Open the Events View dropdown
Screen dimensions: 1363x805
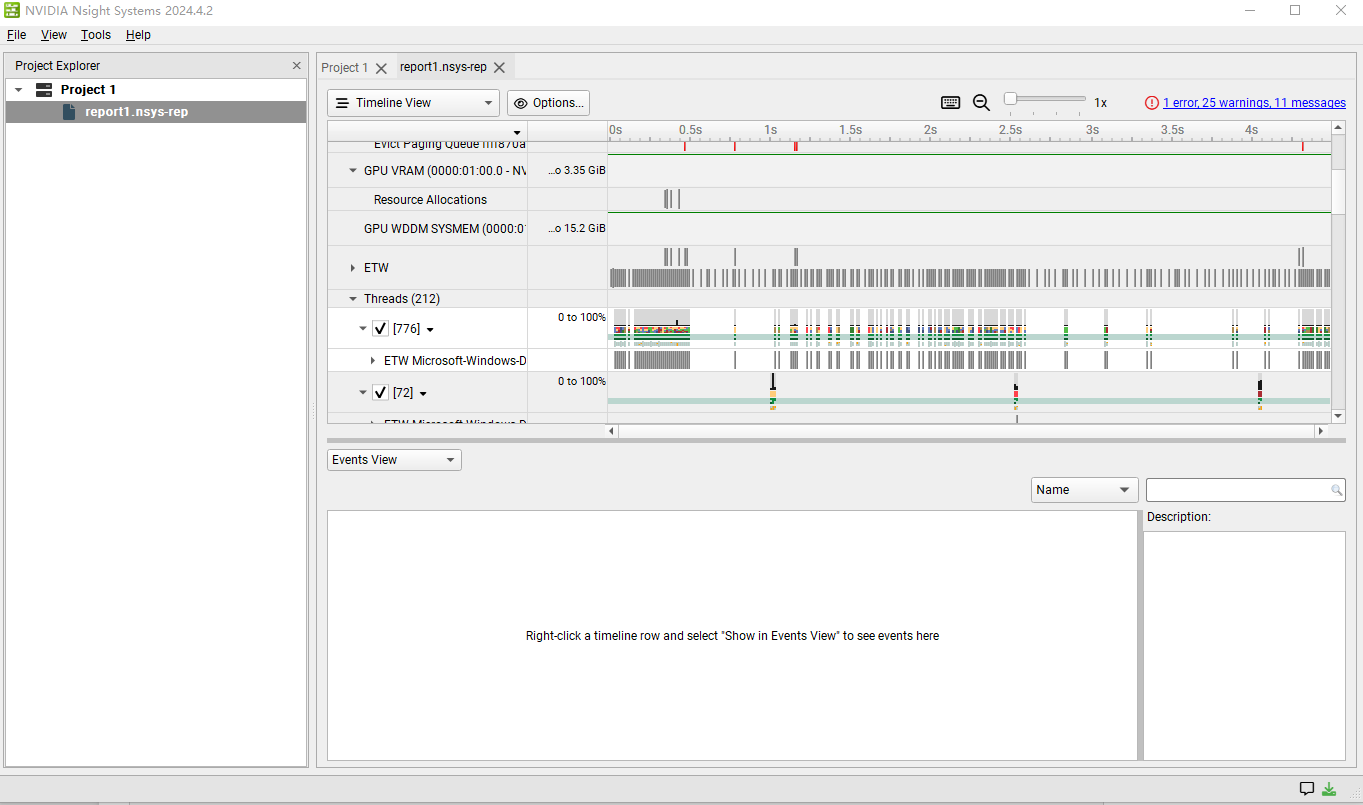(394, 460)
